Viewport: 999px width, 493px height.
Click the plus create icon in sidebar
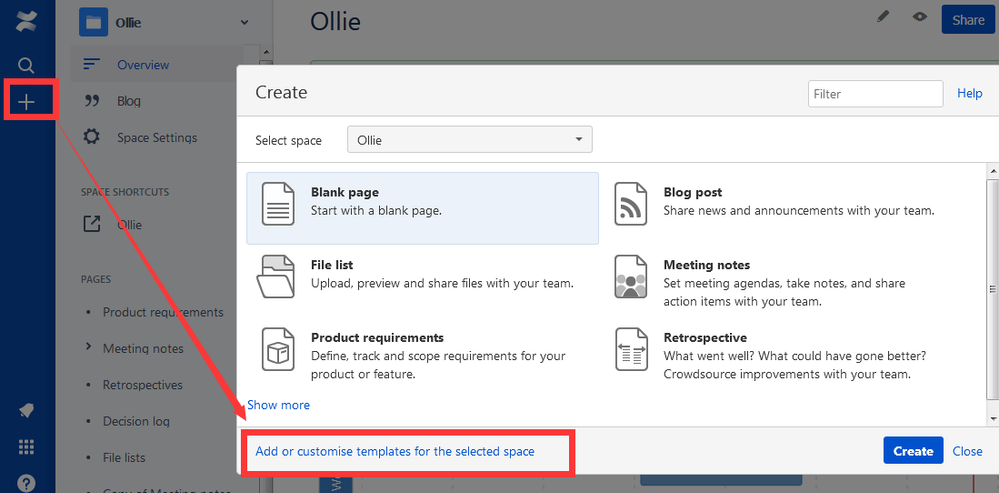(26, 102)
